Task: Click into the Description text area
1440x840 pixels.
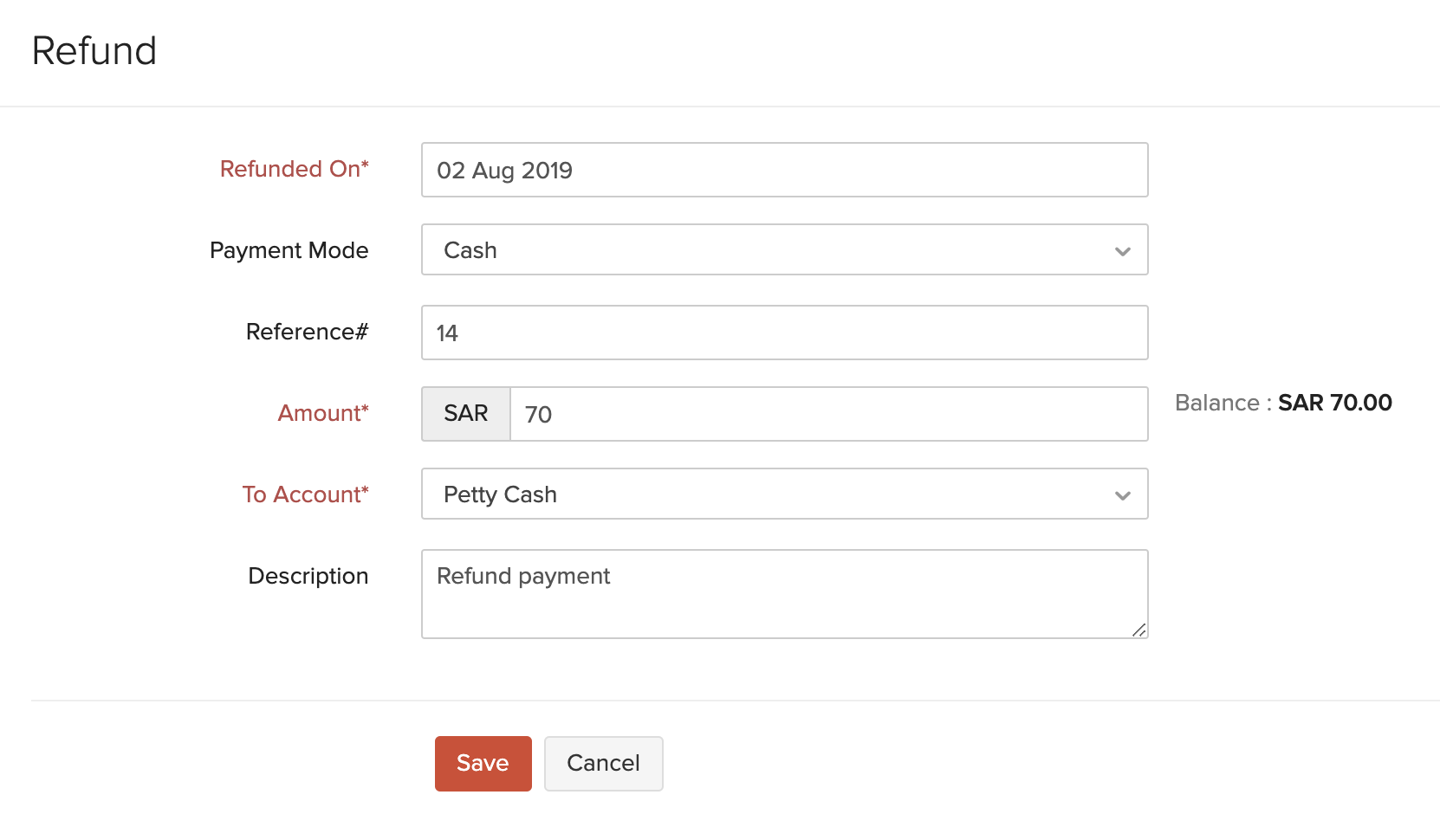Action: coord(784,595)
